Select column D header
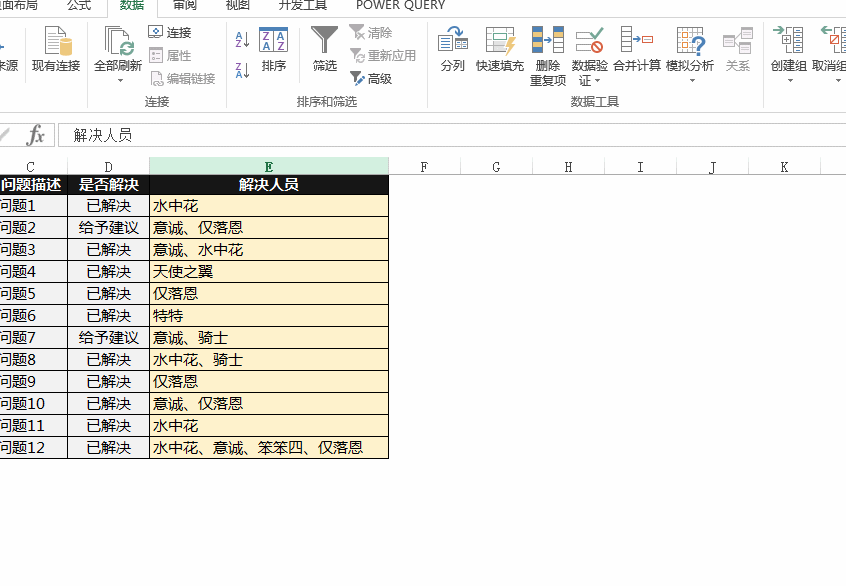The image size is (846, 586). [x=108, y=167]
